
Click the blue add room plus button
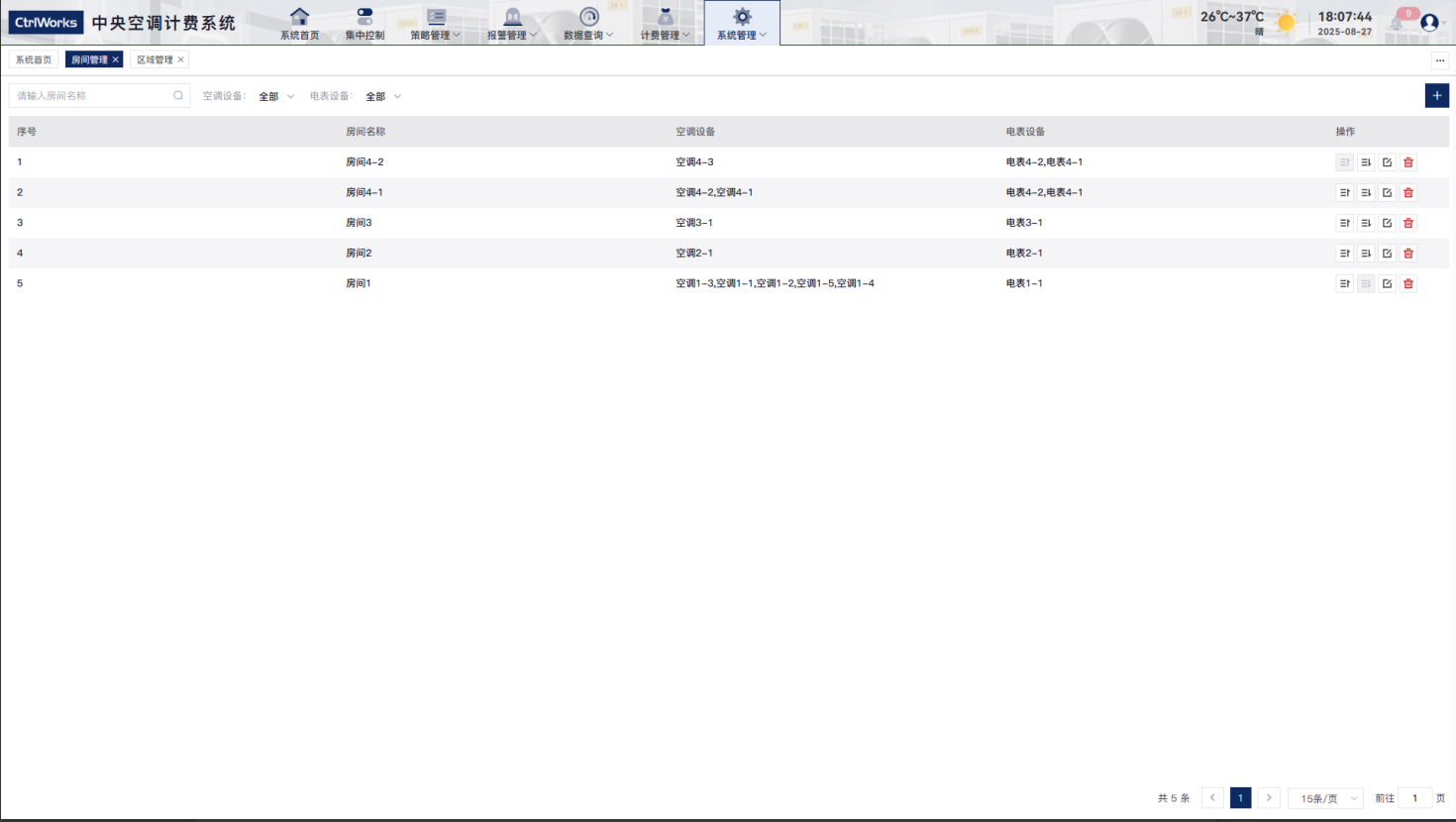1436,96
